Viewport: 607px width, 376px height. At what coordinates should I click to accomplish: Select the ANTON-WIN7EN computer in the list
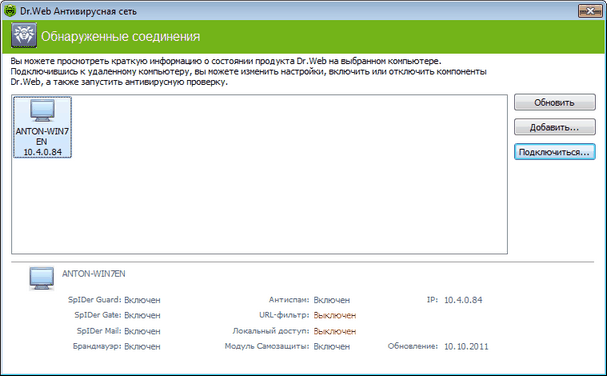[x=42, y=127]
